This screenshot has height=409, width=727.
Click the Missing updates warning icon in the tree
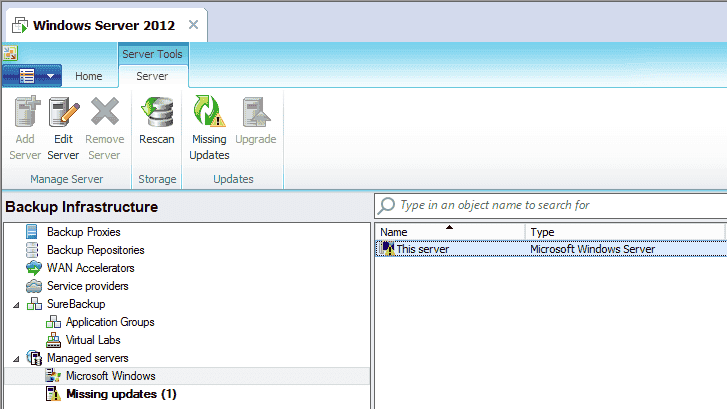(x=53, y=394)
